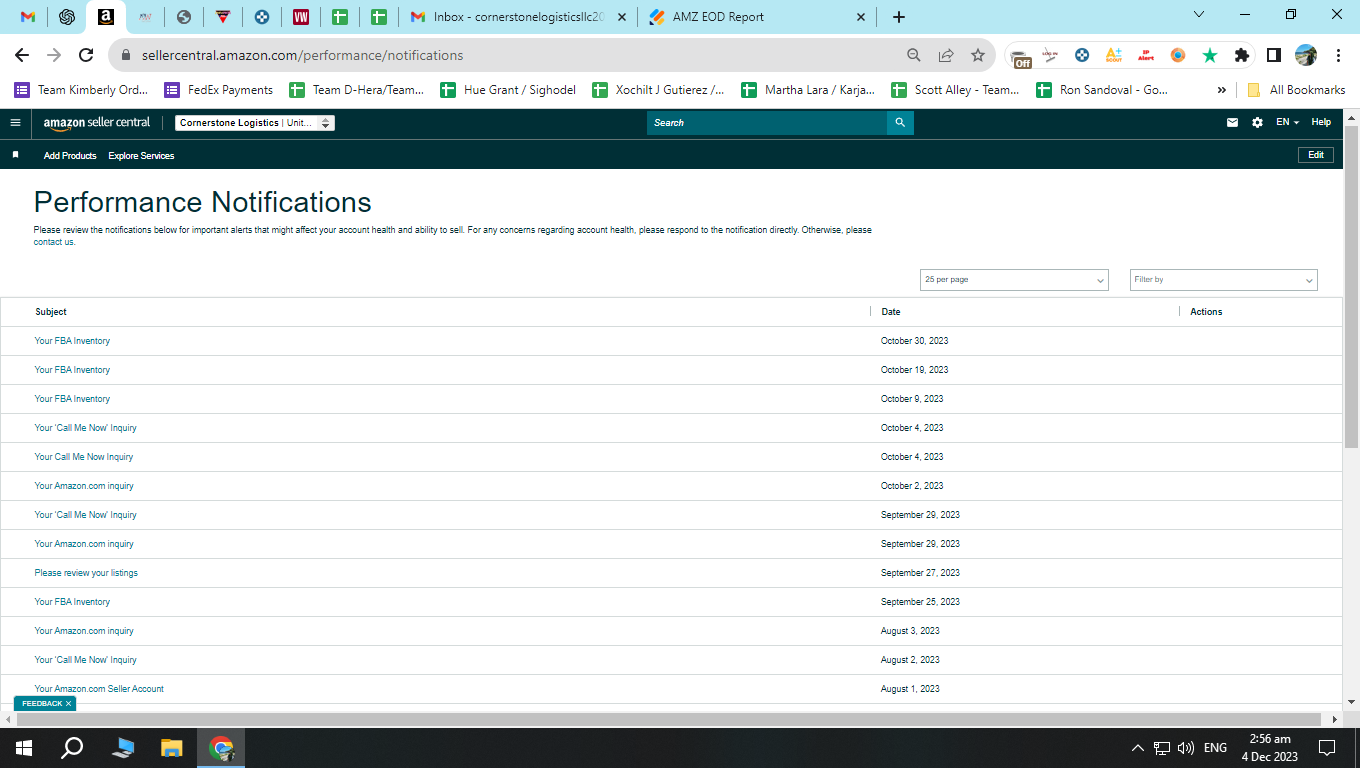Click the Amazon Seller Central logo

(97, 123)
